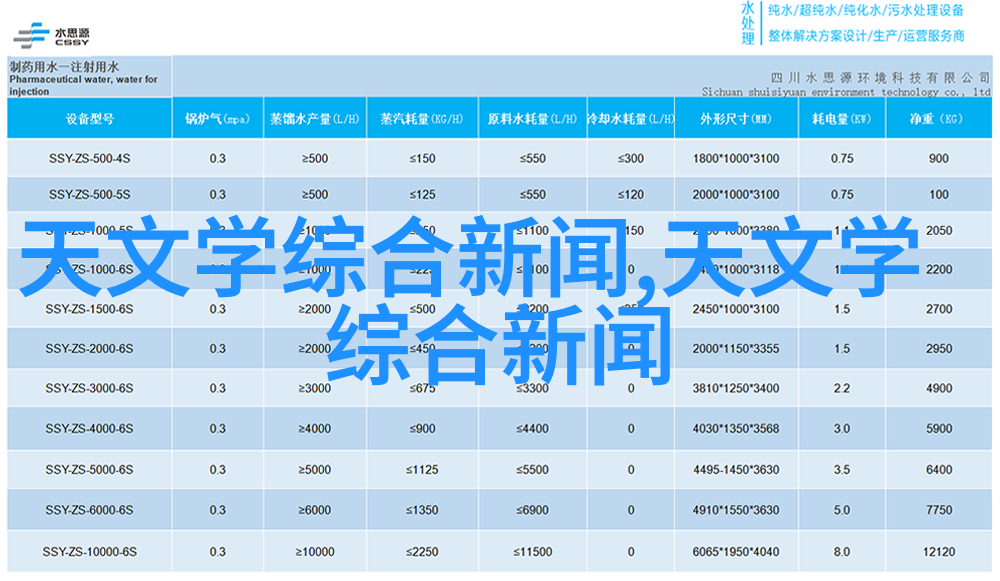Click the 耗电量(KW) column header
Image resolution: width=1000 pixels, height=581 pixels.
pos(841,119)
